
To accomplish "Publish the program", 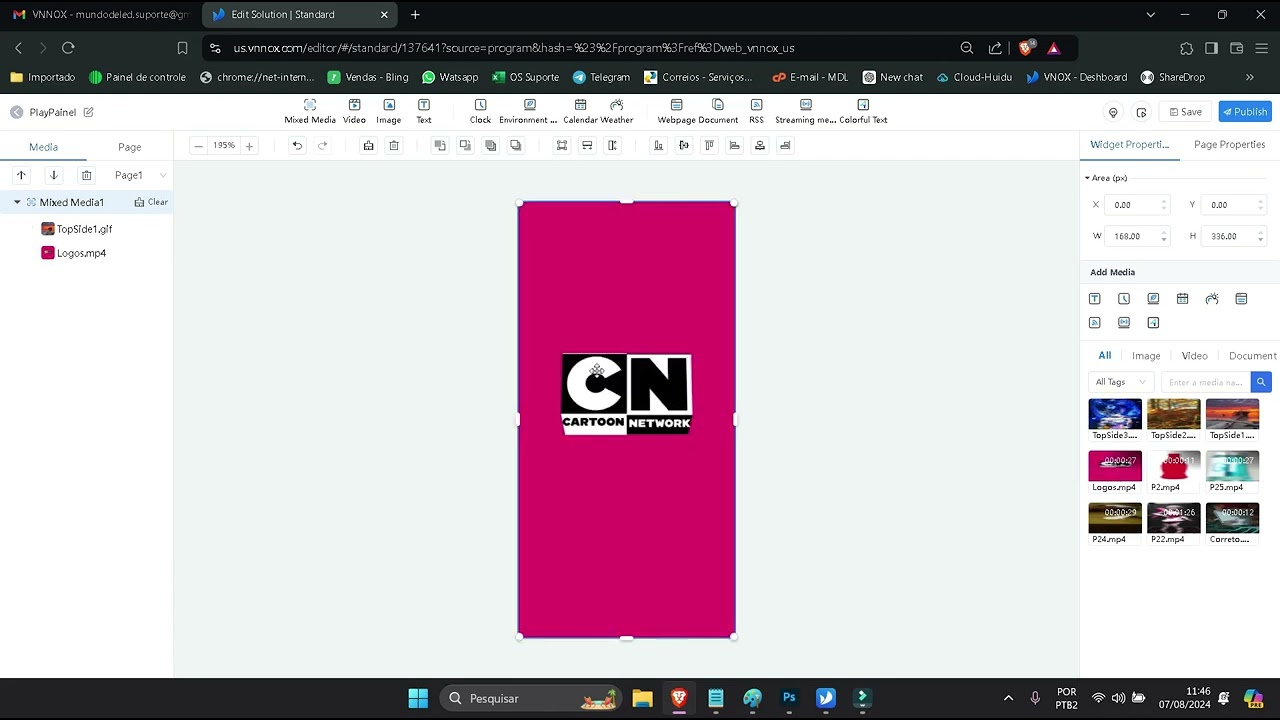I will pyautogui.click(x=1244, y=112).
